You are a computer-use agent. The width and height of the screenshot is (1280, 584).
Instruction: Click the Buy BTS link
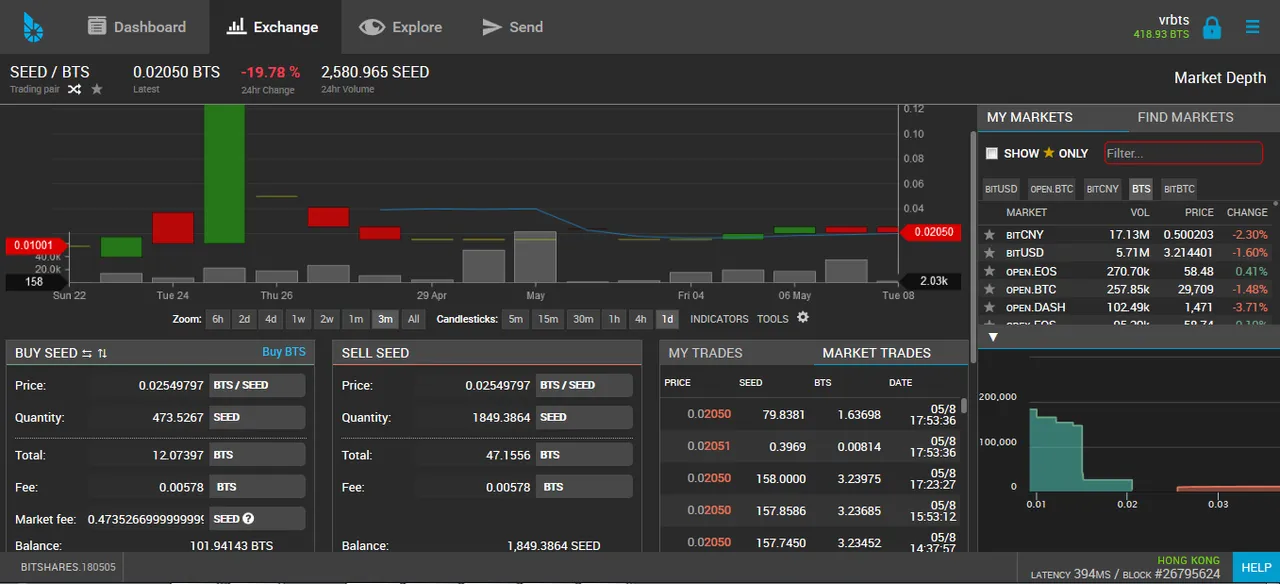coord(284,352)
